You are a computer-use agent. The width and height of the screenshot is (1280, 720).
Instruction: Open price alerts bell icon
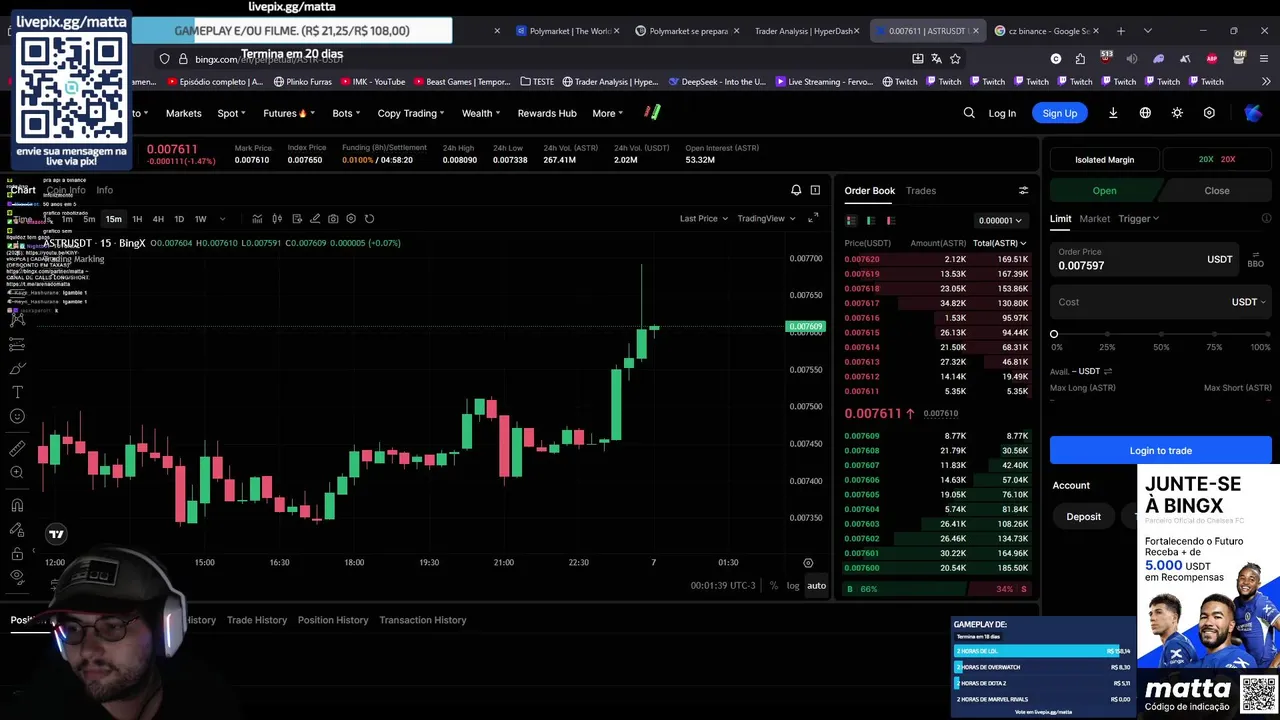(x=796, y=190)
